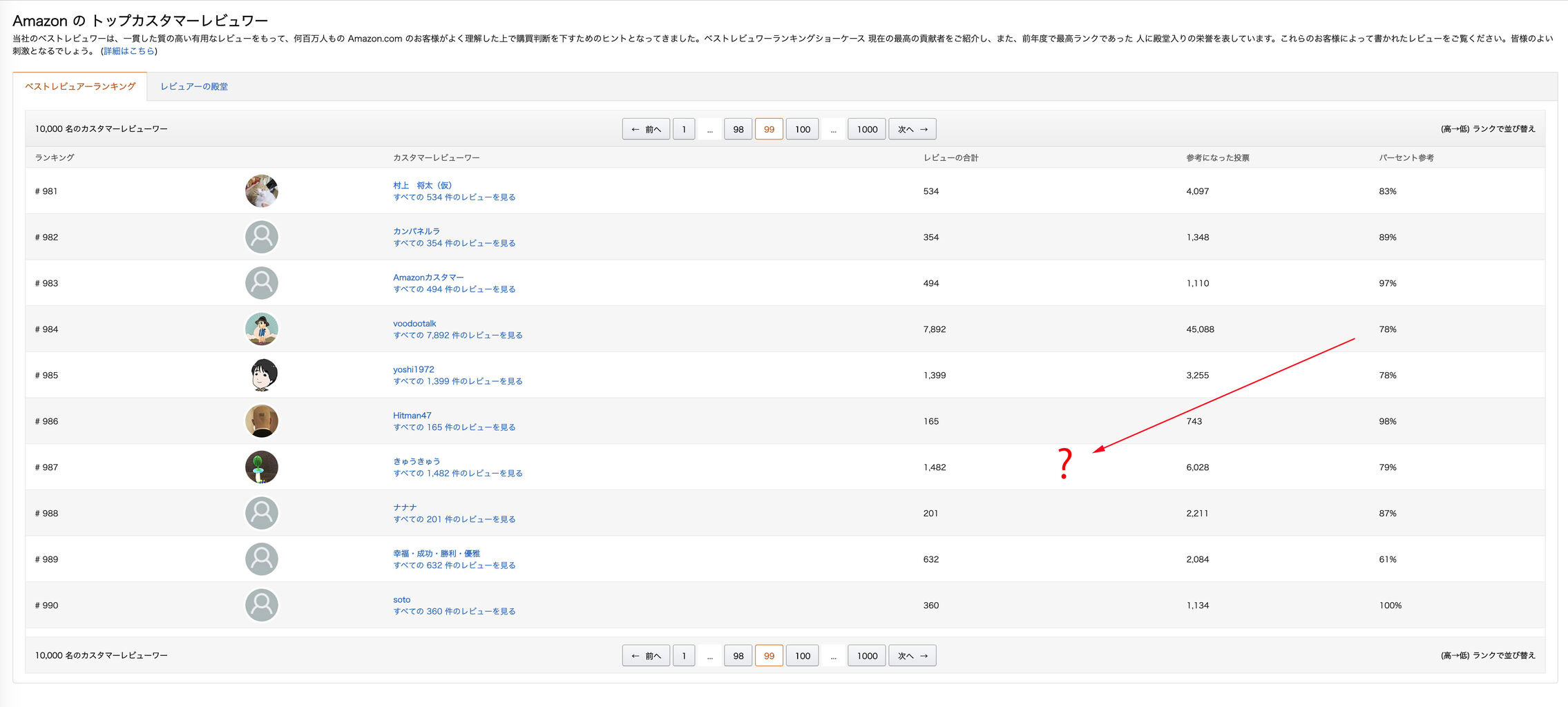View すべての 534 件のレビューを見る link

(455, 197)
